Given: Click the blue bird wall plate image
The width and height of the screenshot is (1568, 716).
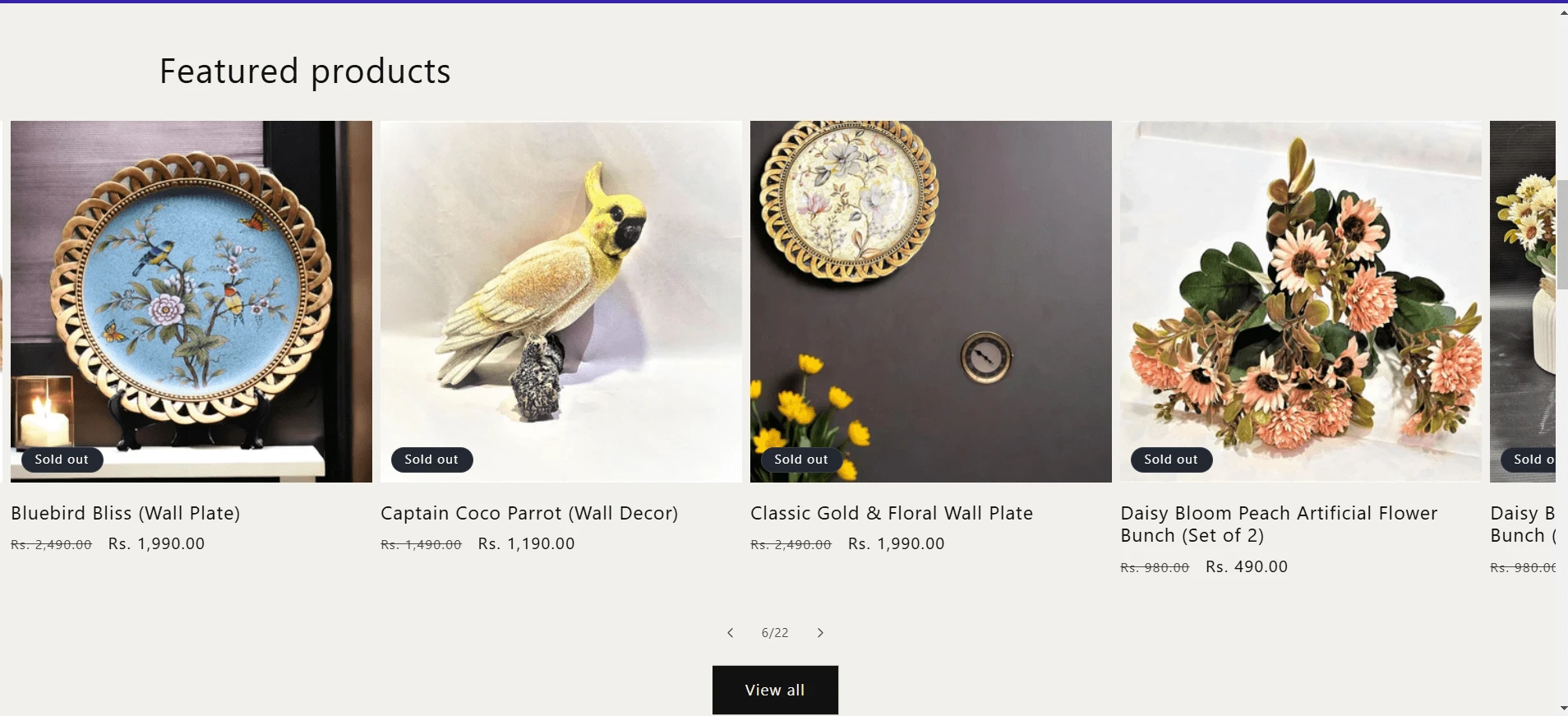Looking at the screenshot, I should (191, 288).
